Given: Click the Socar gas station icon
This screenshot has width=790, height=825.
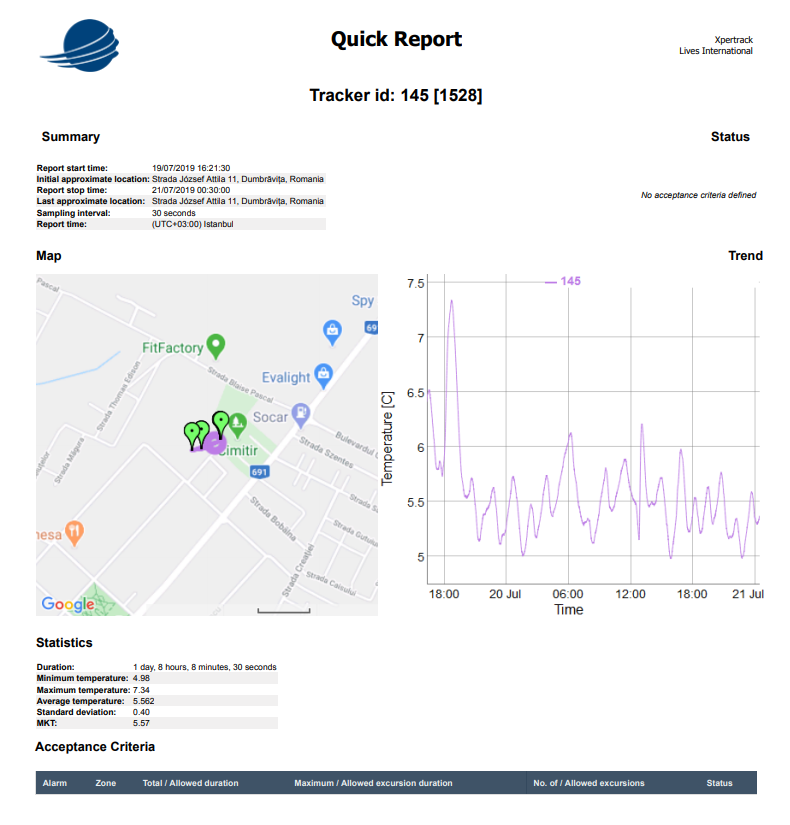Looking at the screenshot, I should coord(299,414).
